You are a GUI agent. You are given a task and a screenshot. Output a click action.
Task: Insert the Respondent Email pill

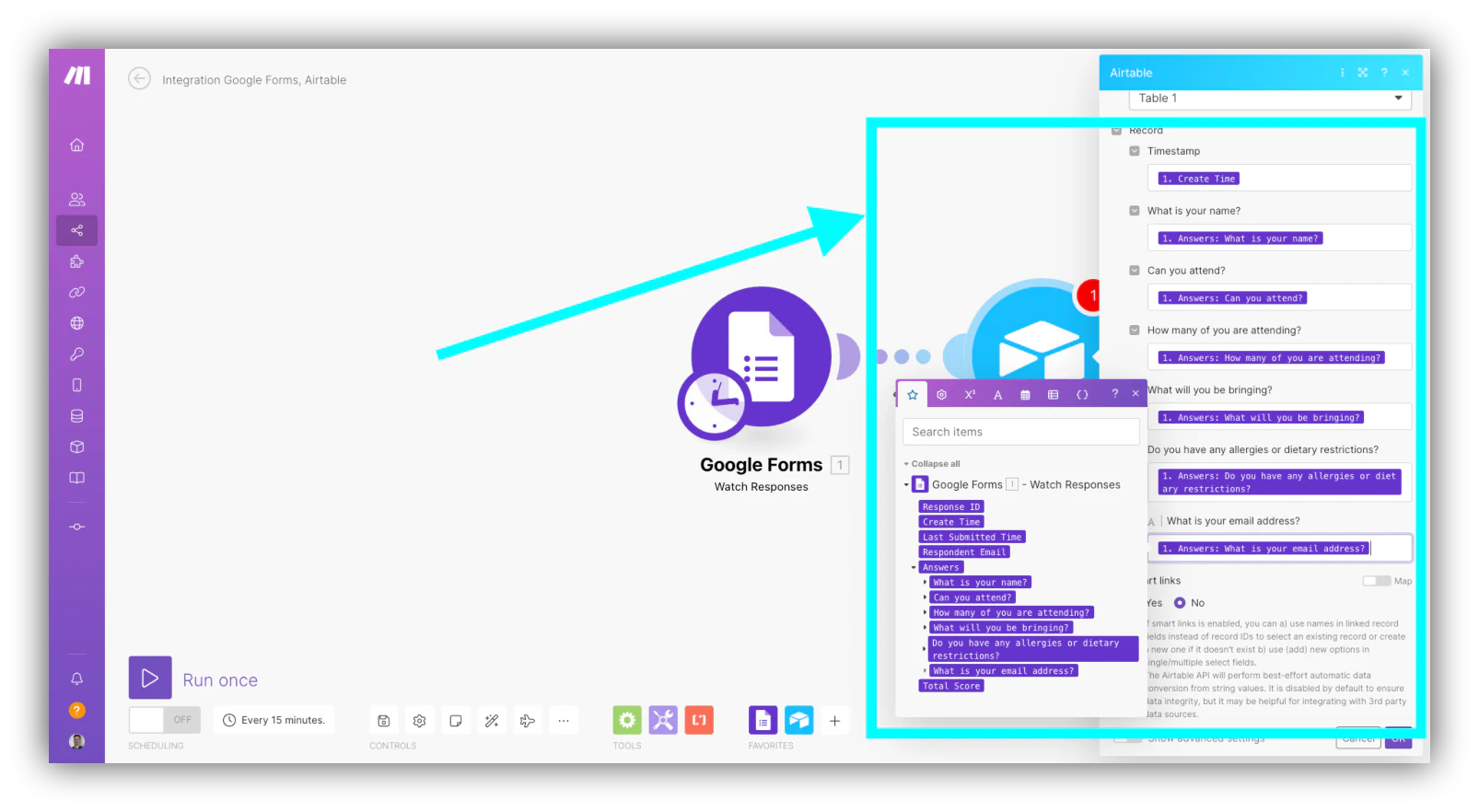pyautogui.click(x=964, y=552)
